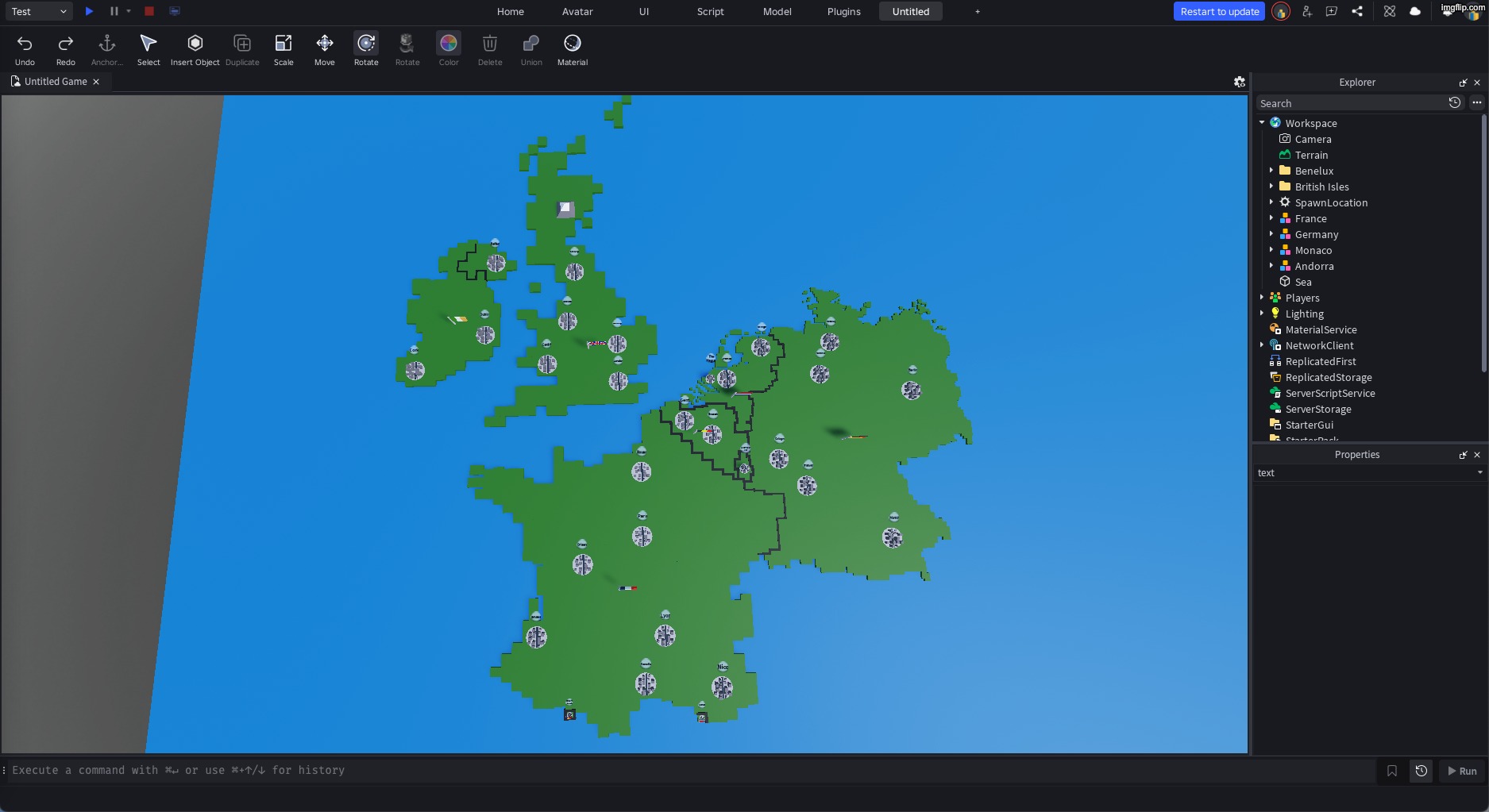This screenshot has height=812, width=1489.
Task: Click the Delete trash tool
Action: (x=490, y=50)
